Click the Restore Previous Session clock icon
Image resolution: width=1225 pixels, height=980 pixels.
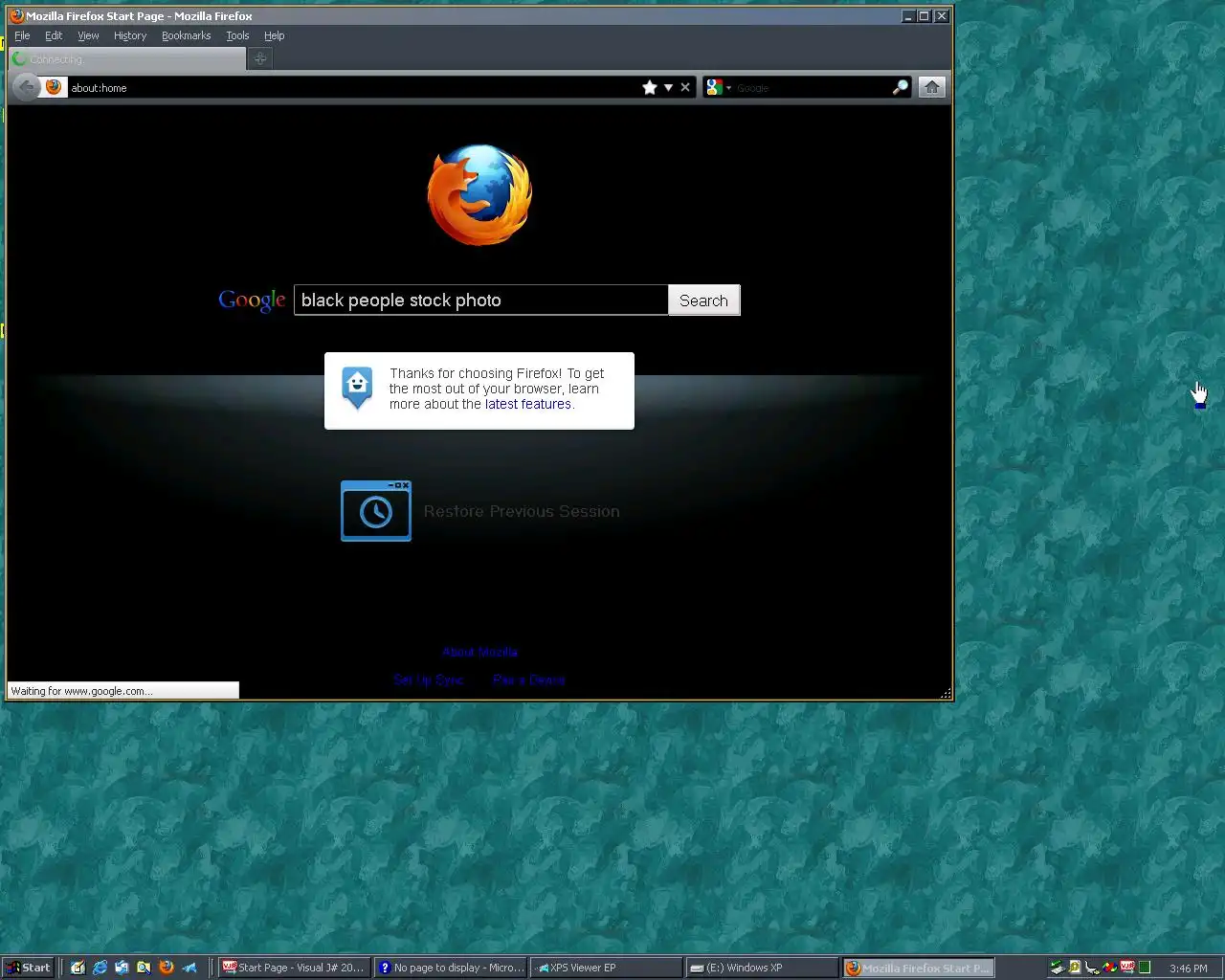point(376,511)
